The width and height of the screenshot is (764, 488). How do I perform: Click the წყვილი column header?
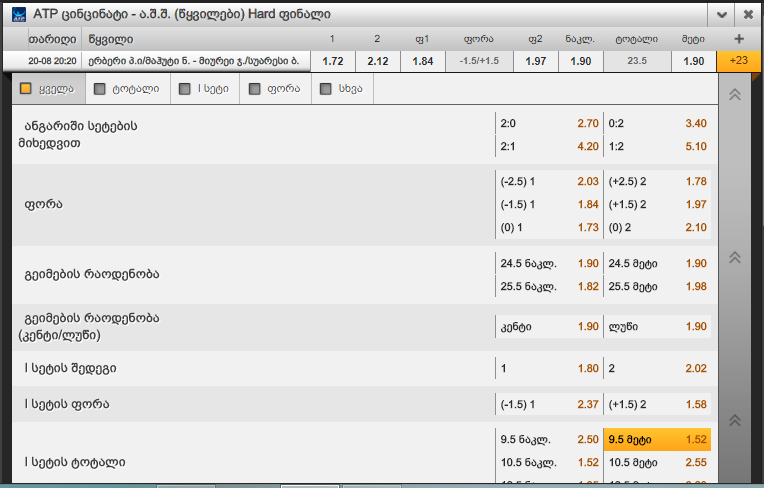point(111,39)
